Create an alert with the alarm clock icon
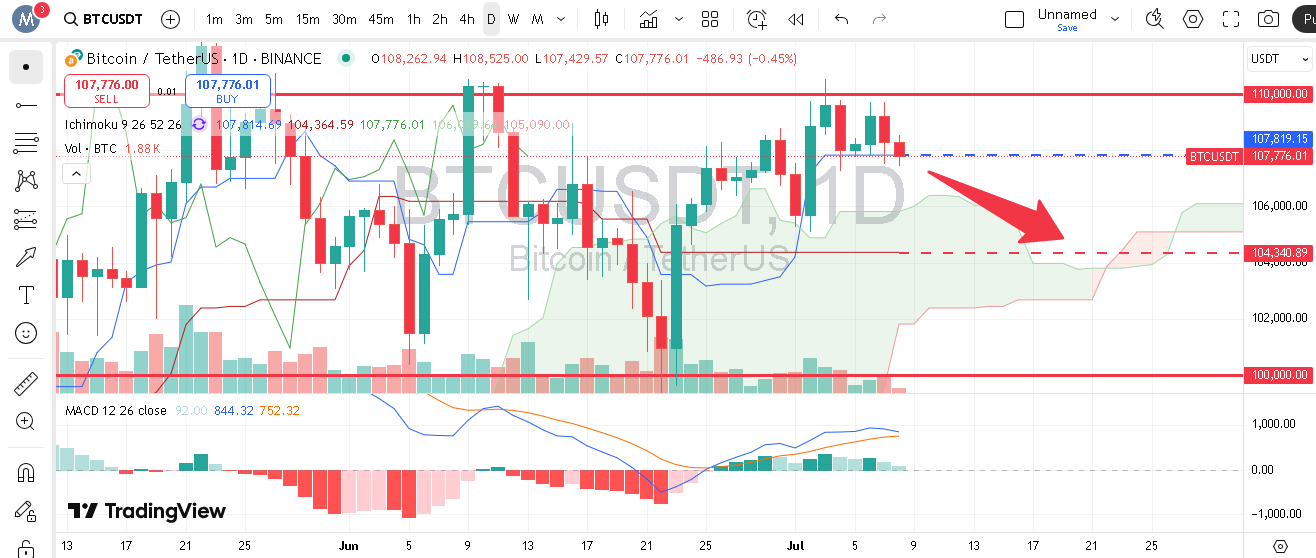 click(x=757, y=19)
